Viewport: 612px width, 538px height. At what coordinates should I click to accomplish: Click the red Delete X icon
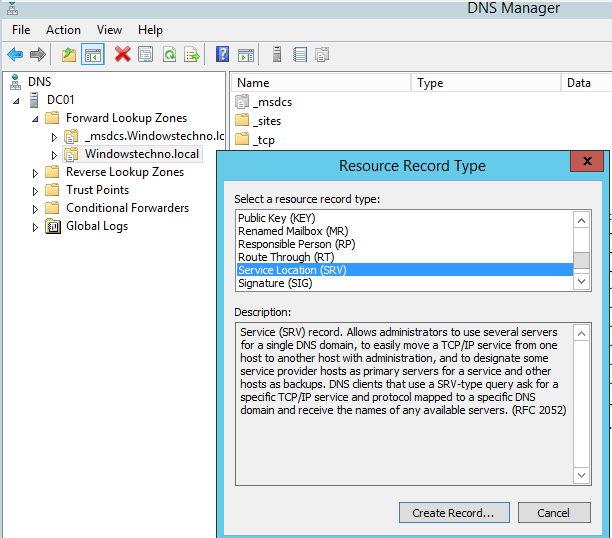[x=123, y=54]
